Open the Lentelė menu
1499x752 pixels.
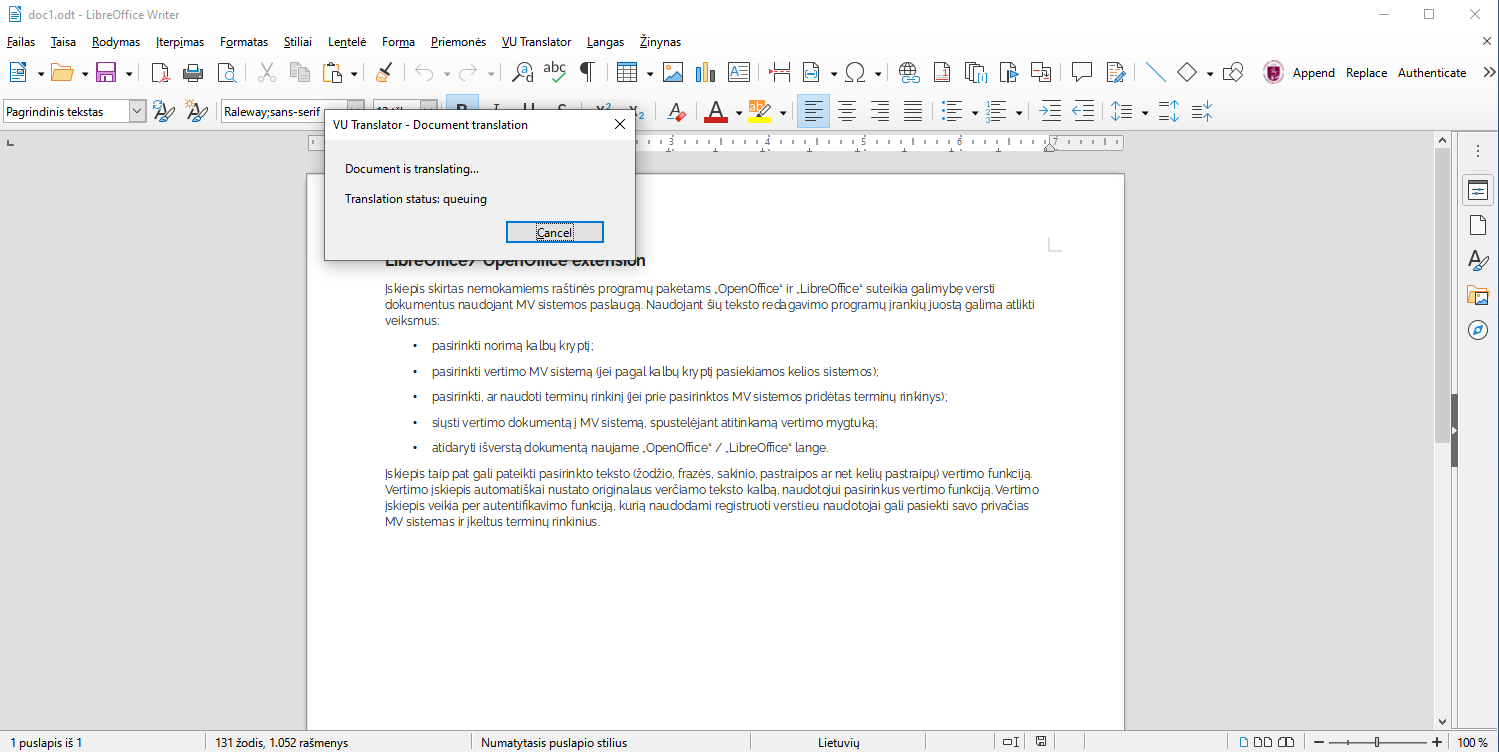[x=347, y=42]
